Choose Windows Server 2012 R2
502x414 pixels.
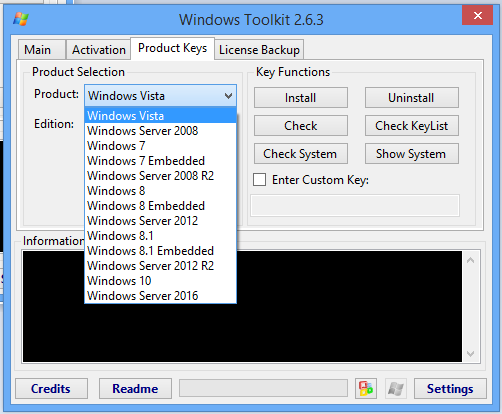(161, 266)
